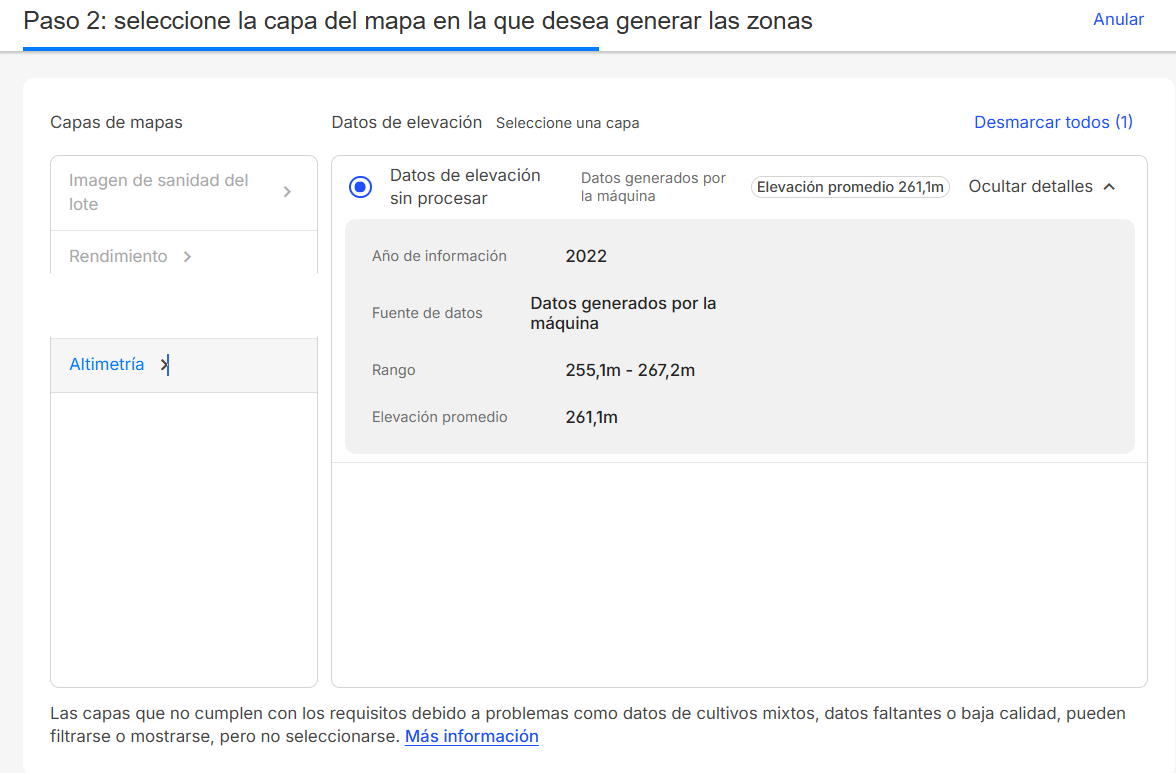Click the Año de información label
This screenshot has width=1176, height=773.
click(x=440, y=256)
